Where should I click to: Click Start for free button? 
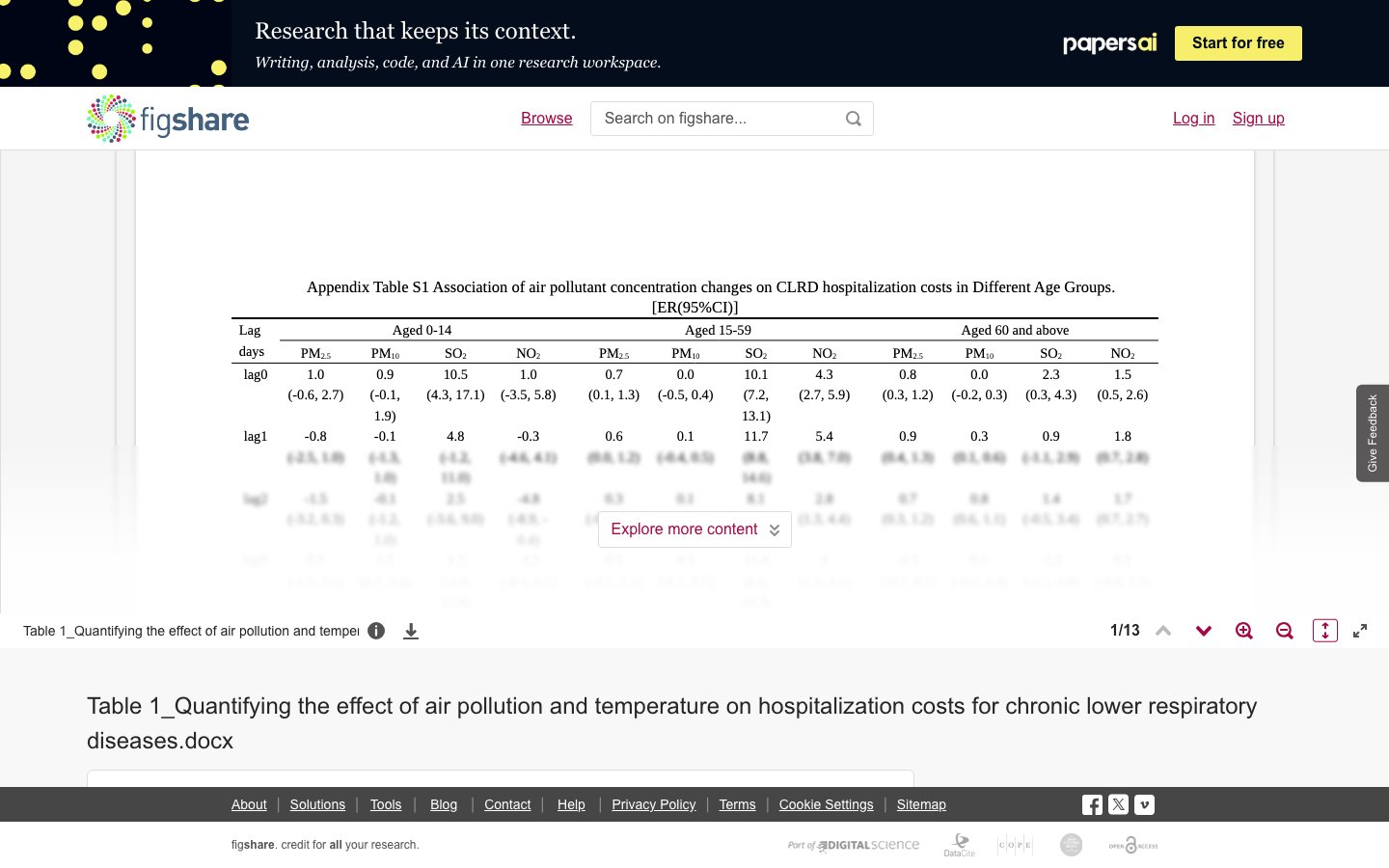(x=1238, y=43)
